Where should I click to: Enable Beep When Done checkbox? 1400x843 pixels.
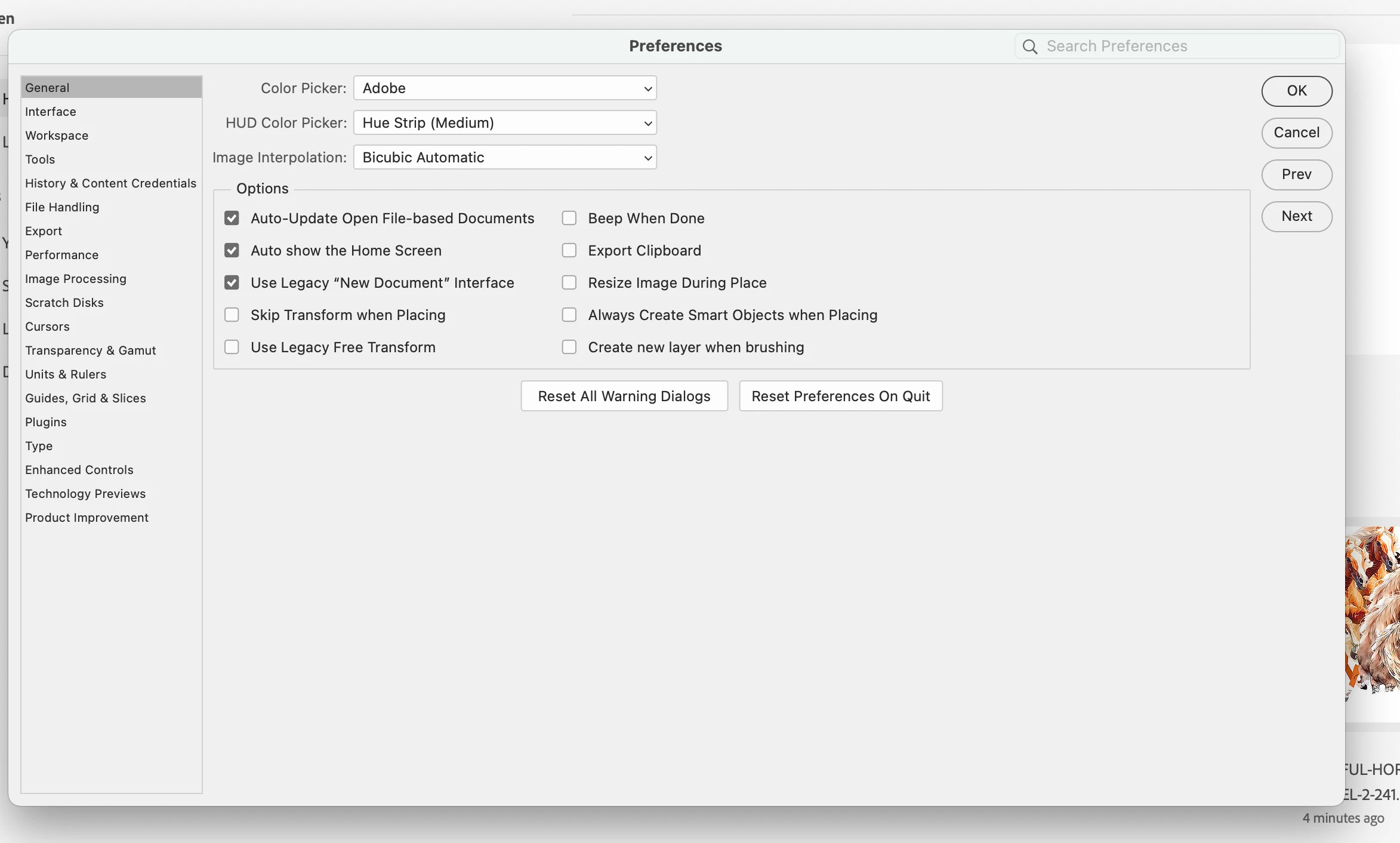coord(569,219)
